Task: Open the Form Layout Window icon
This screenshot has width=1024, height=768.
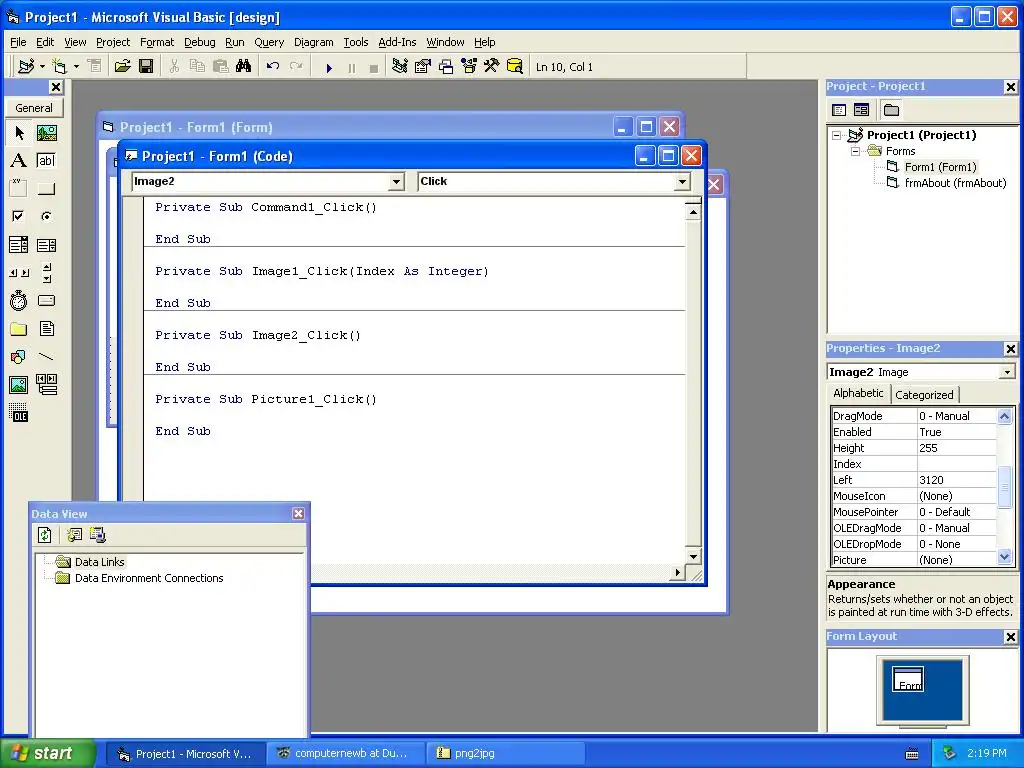Action: pos(446,67)
